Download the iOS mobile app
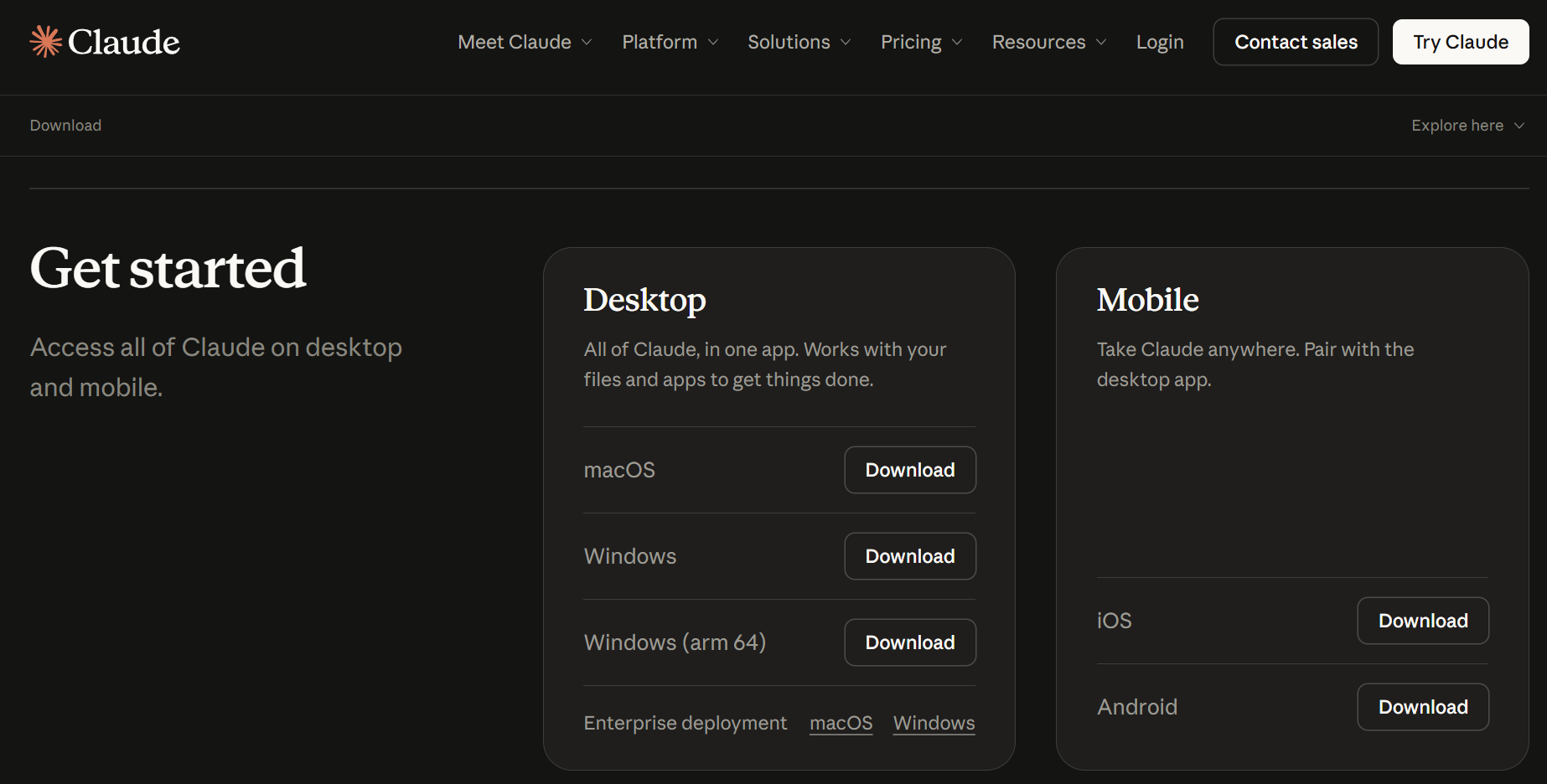 pos(1422,621)
